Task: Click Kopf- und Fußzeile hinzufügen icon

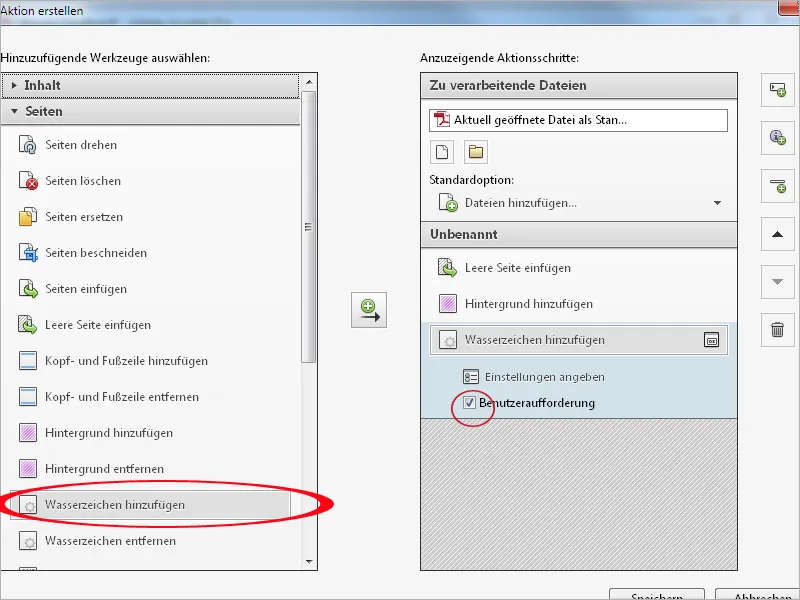Action: tap(28, 361)
